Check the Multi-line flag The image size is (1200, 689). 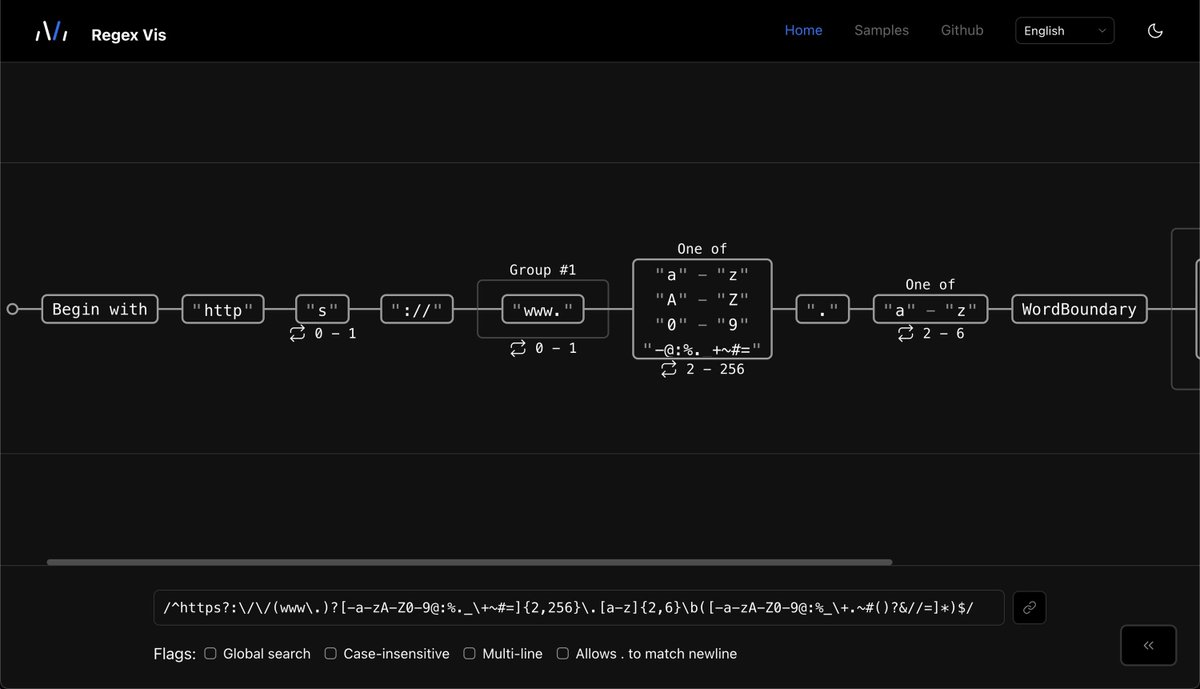tap(469, 653)
